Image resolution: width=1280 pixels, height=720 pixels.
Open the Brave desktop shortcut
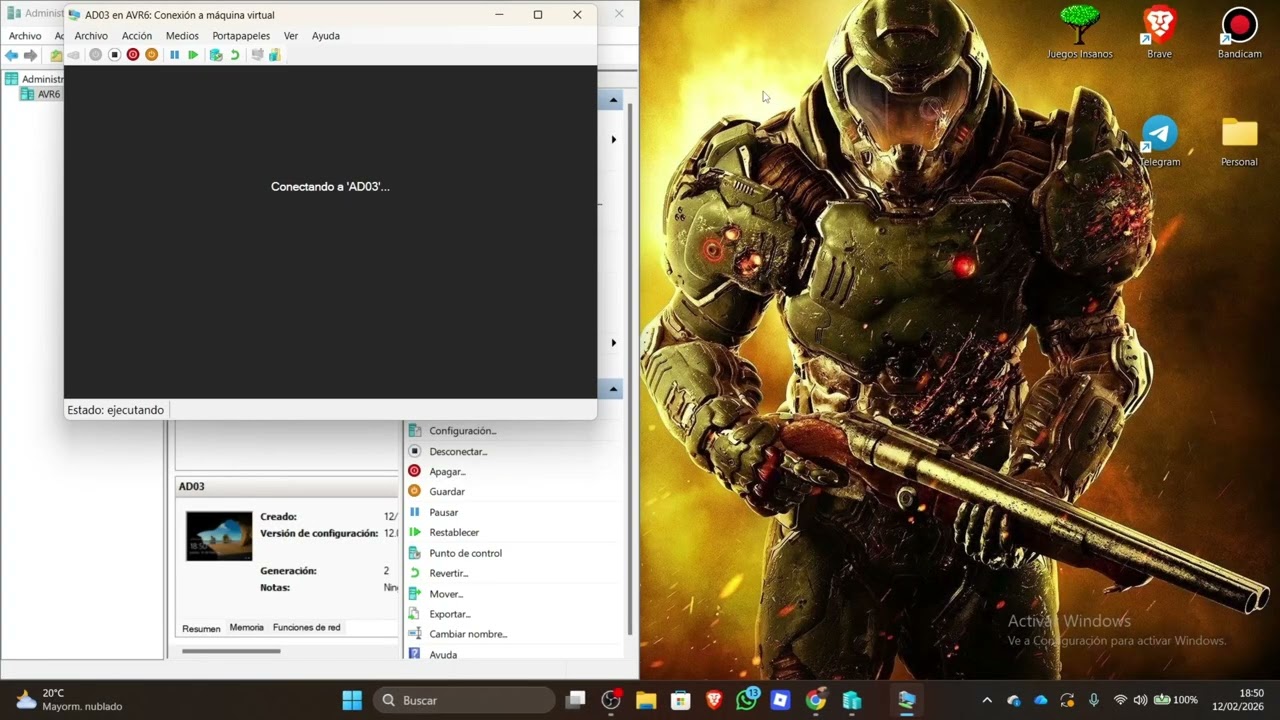point(1160,33)
